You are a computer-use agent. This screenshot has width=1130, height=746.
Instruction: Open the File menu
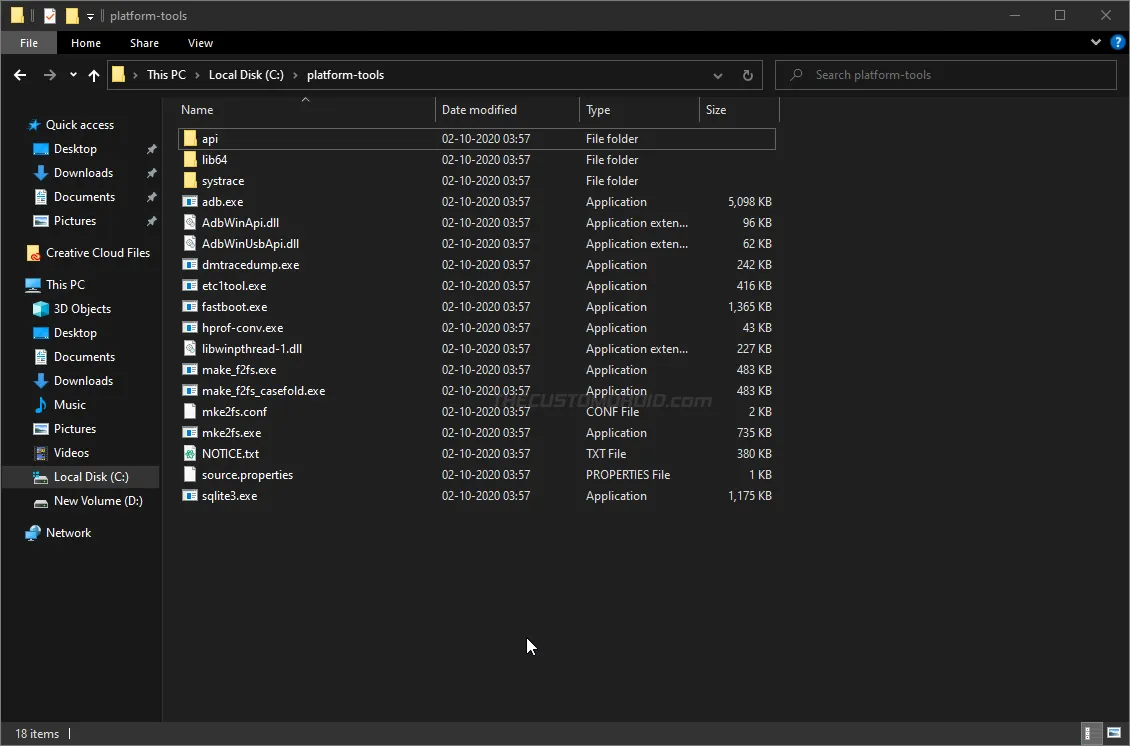click(x=28, y=43)
